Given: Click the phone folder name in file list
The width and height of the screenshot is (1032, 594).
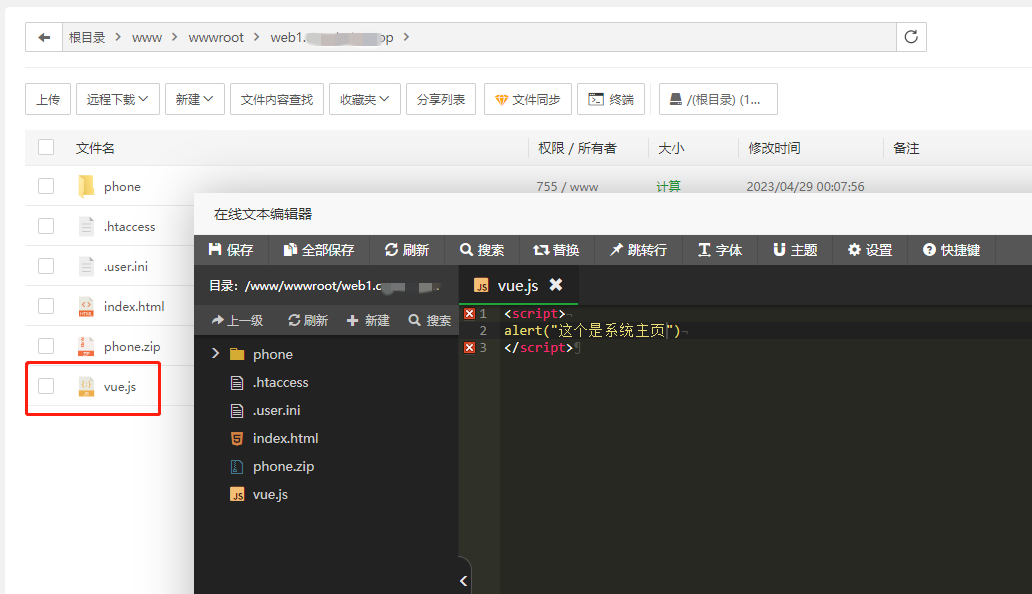Looking at the screenshot, I should point(122,186).
